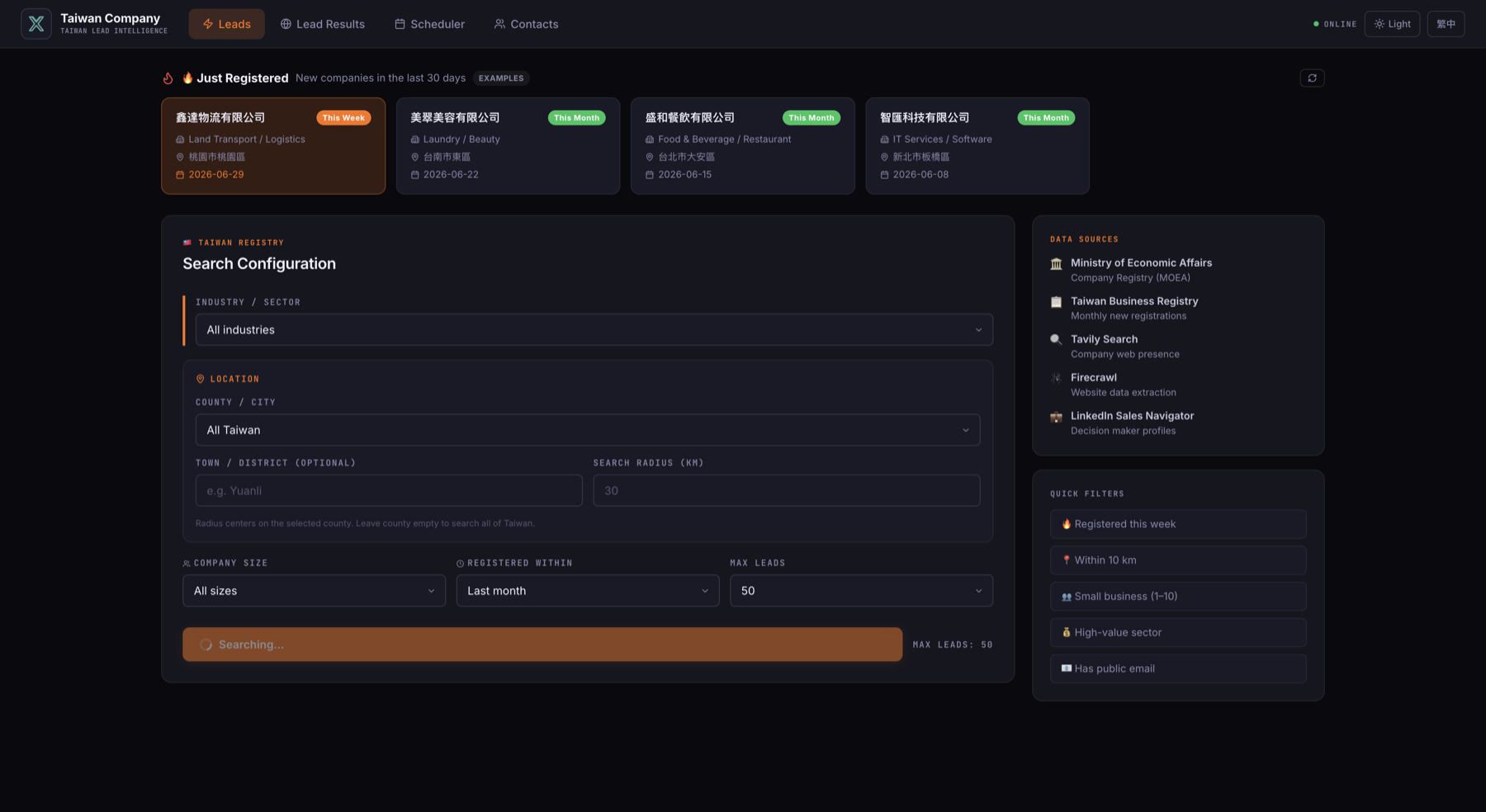
Task: Go to the Lead Results tab
Action: tap(323, 24)
